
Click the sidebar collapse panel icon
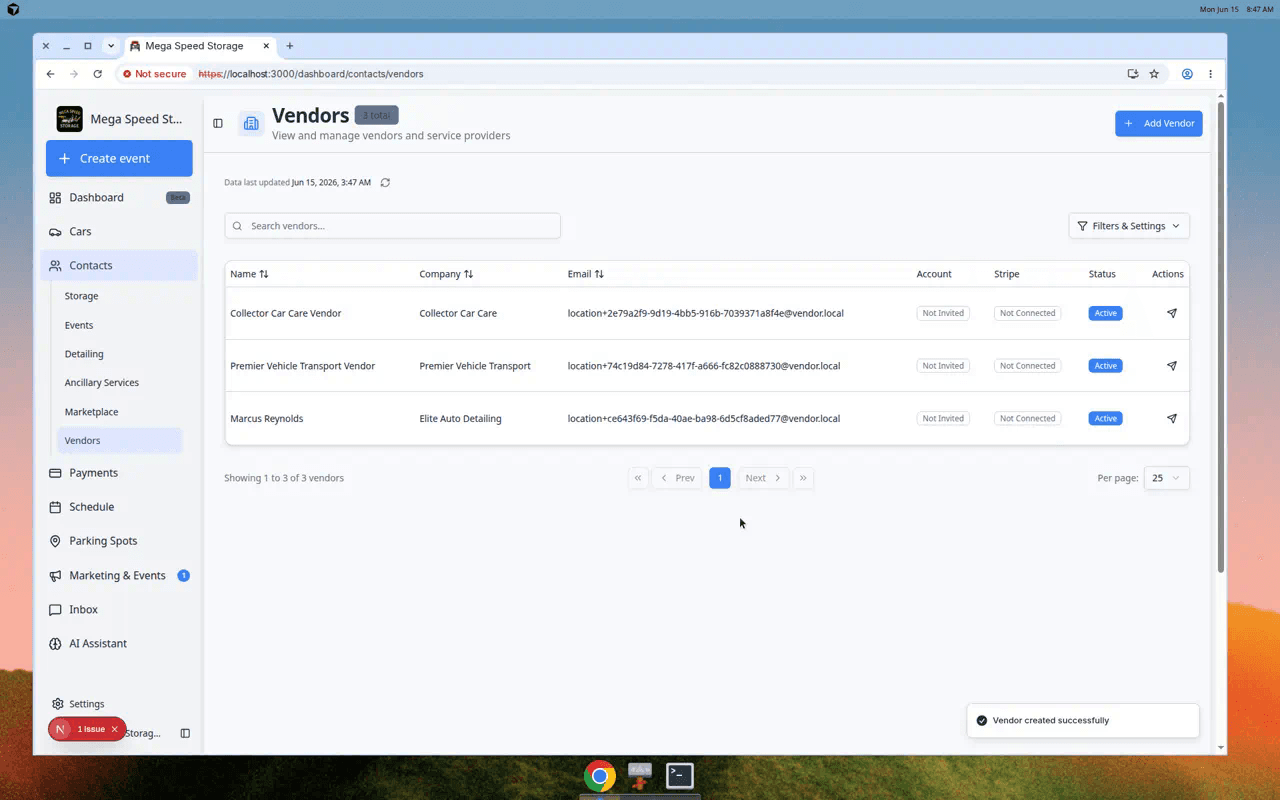[x=218, y=123]
